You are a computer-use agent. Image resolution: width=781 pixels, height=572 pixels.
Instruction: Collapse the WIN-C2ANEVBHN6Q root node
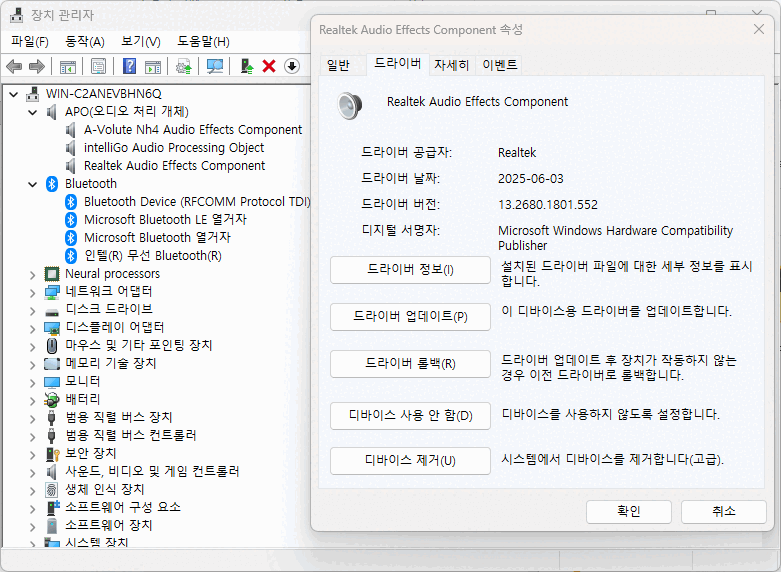[13, 94]
